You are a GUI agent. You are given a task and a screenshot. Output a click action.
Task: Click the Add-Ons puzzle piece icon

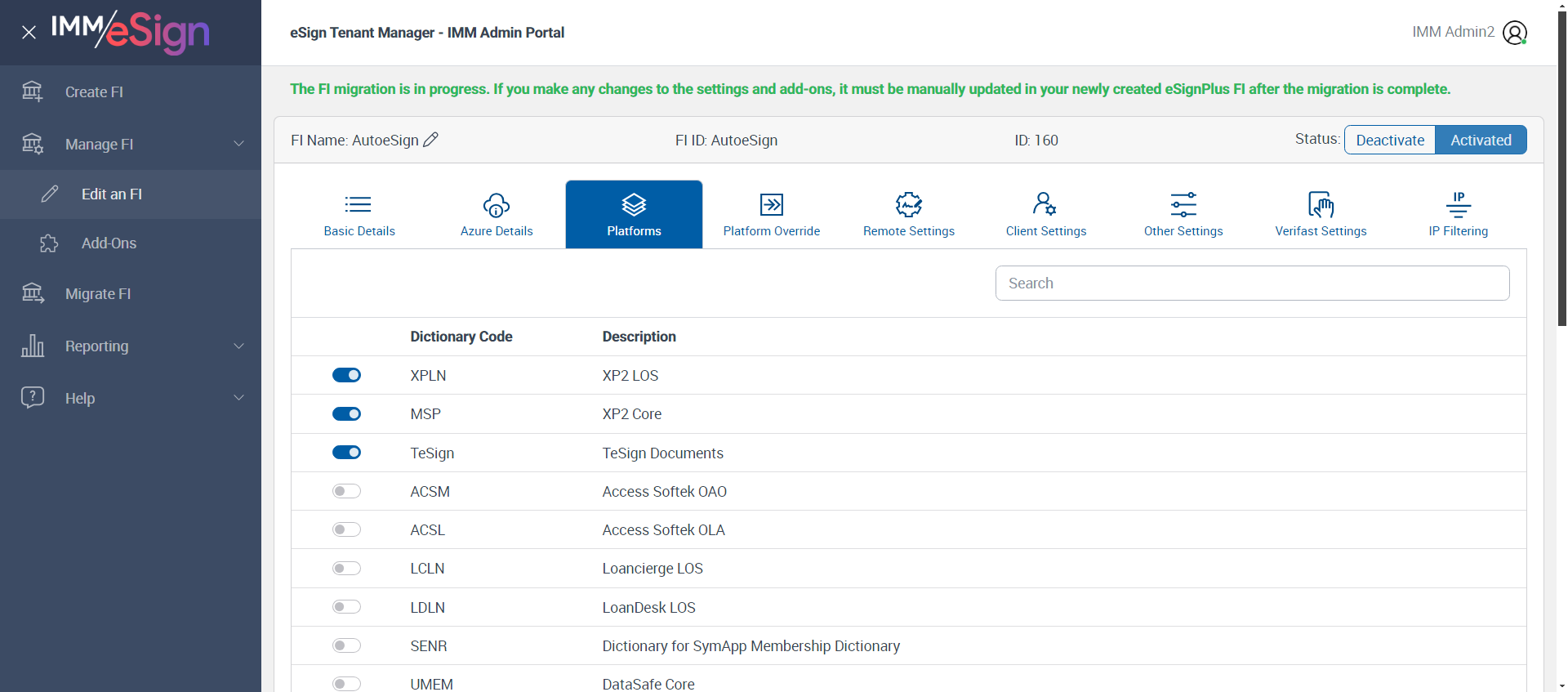(x=50, y=243)
